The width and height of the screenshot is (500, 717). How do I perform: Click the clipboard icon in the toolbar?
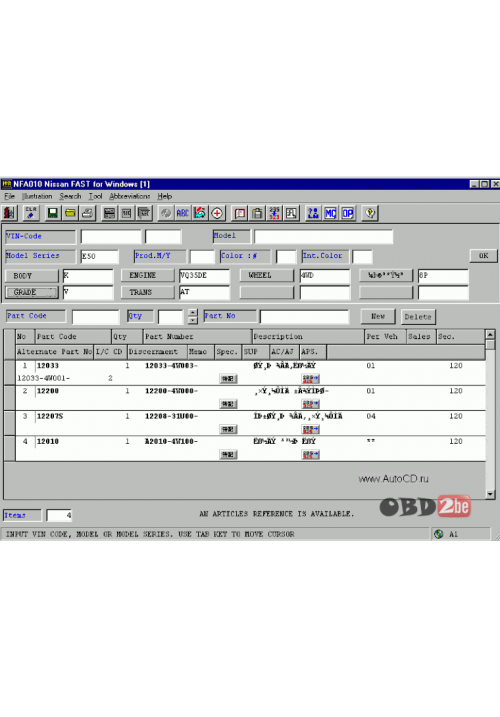pyautogui.click(x=258, y=213)
